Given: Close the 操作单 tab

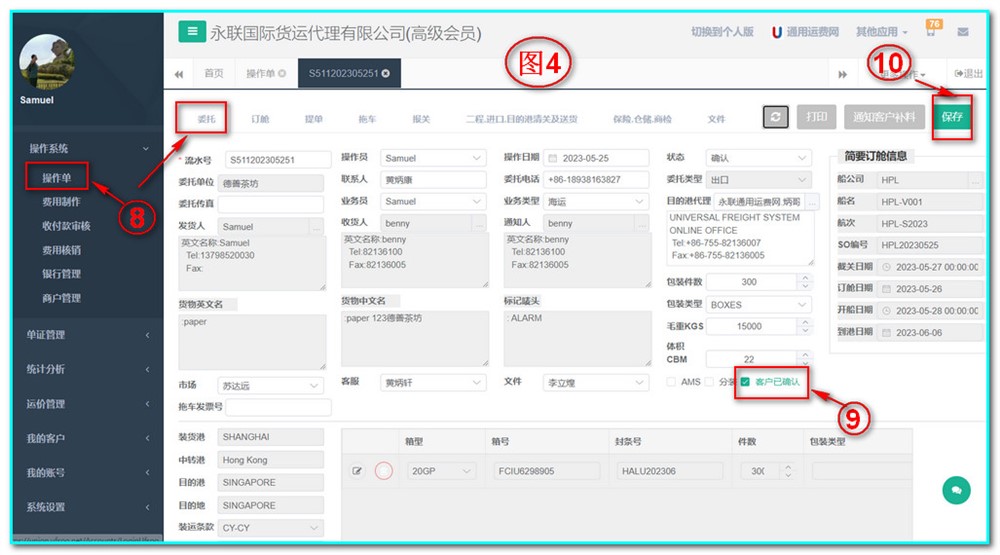Looking at the screenshot, I should (282, 73).
